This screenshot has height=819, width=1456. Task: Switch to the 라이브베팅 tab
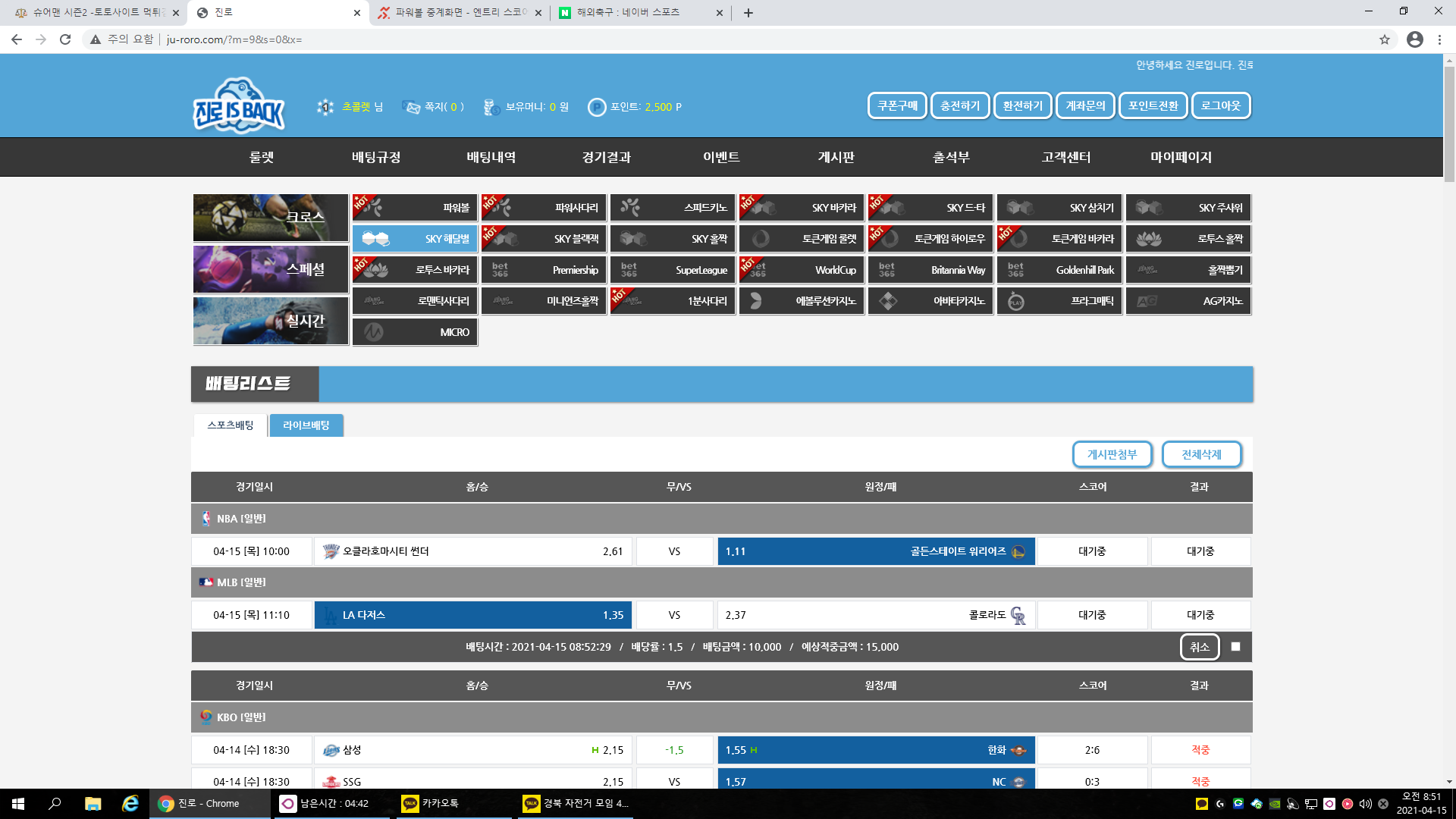coord(306,425)
